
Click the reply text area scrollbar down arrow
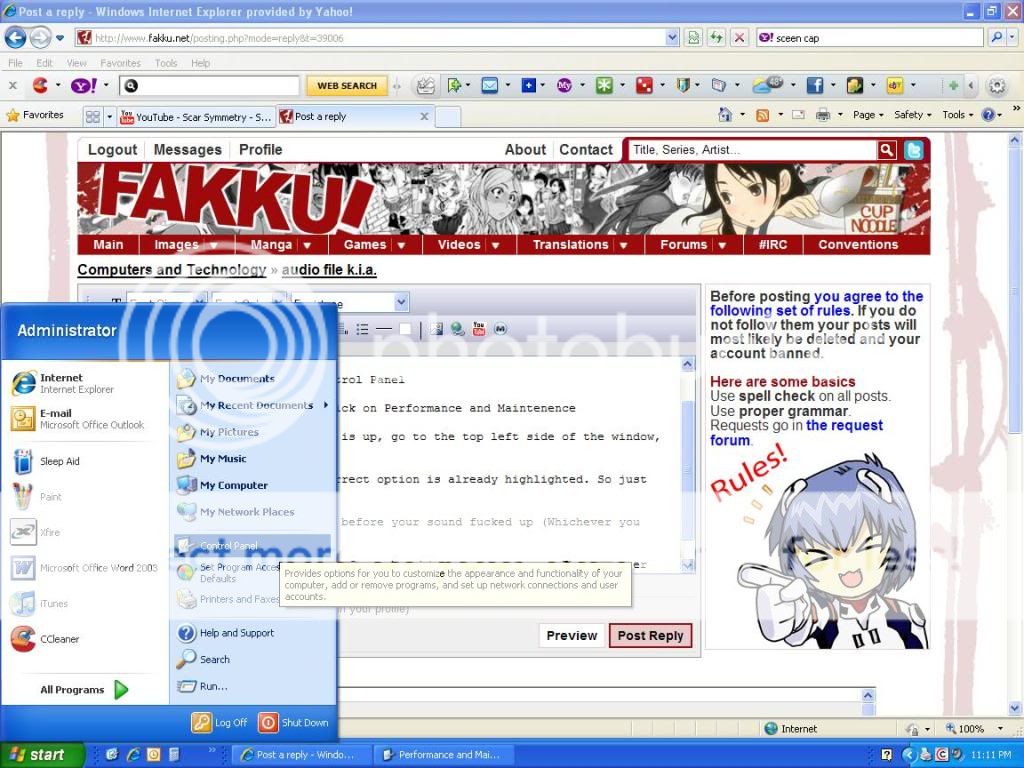click(688, 566)
